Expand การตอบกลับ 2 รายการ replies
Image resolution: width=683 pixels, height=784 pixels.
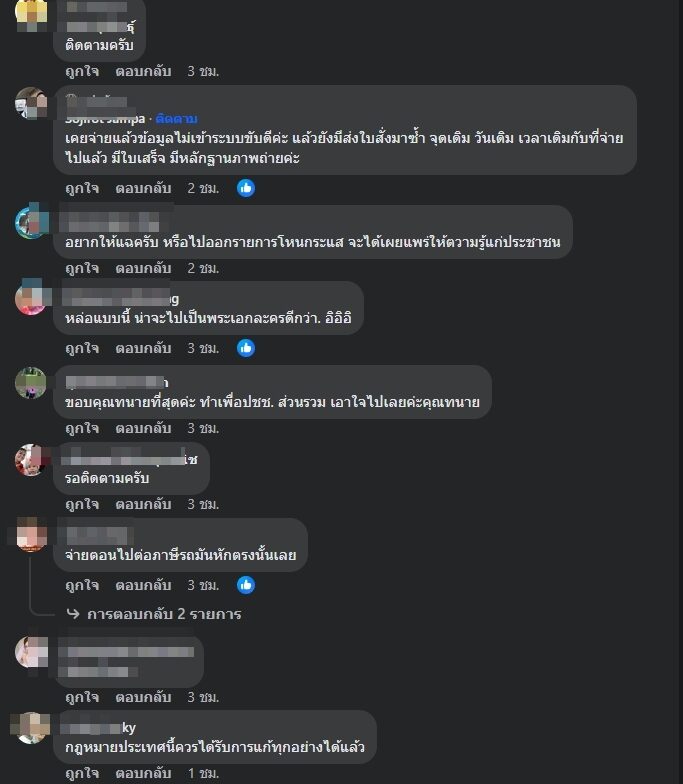click(x=164, y=614)
